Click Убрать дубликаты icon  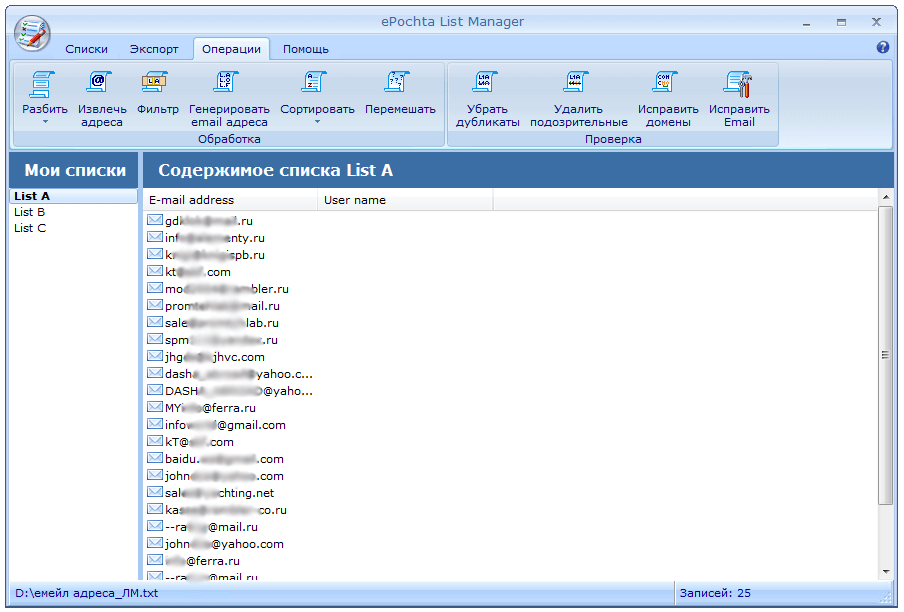pos(485,82)
